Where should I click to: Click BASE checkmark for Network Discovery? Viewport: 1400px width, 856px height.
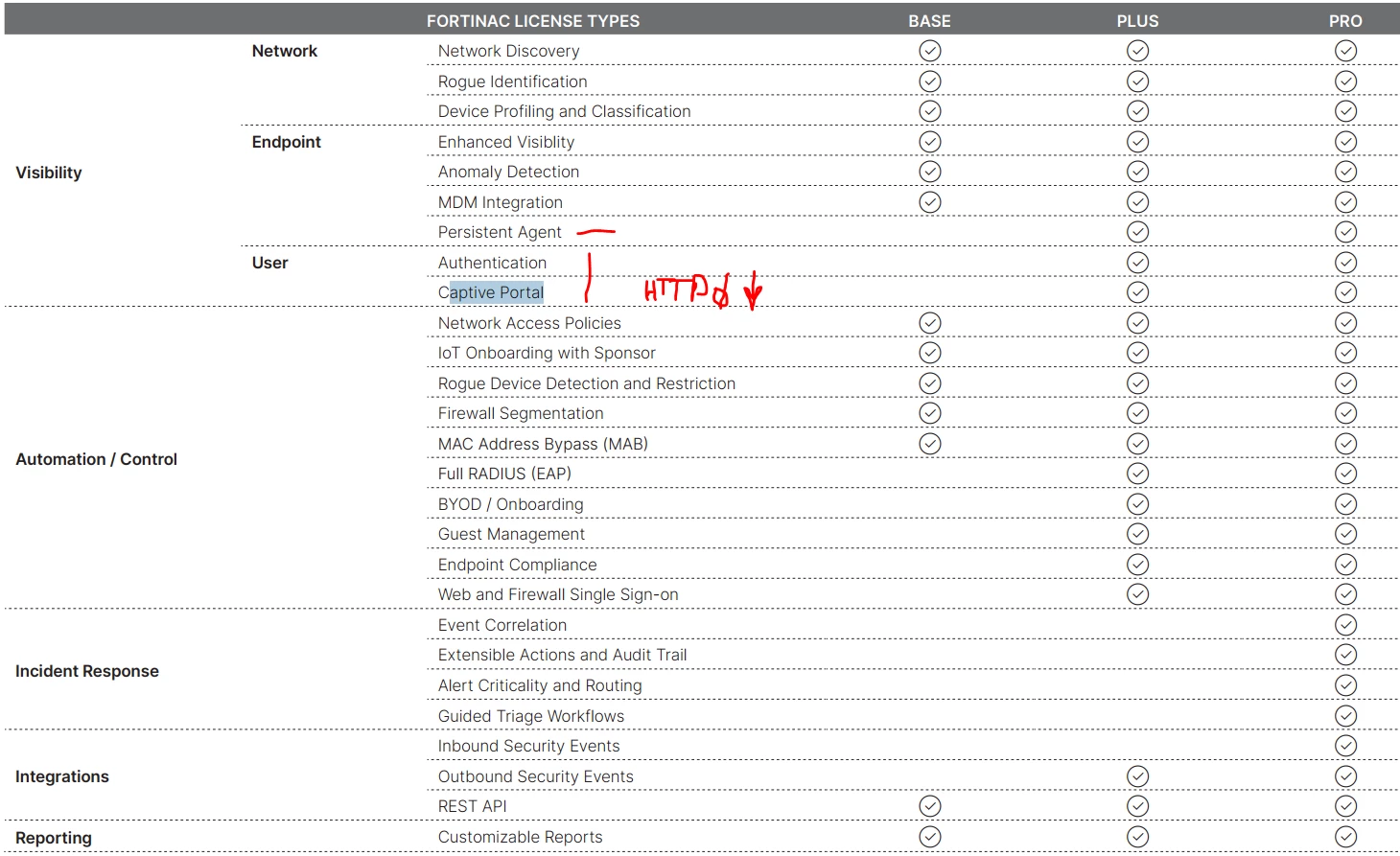click(929, 51)
